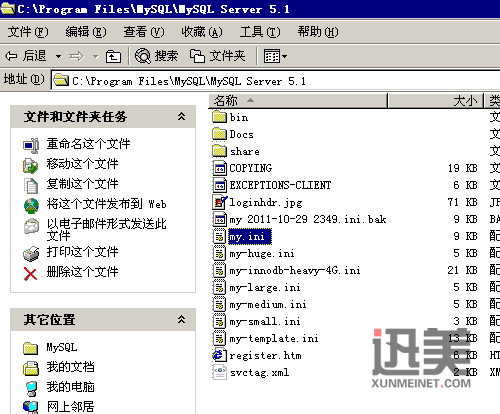The height and width of the screenshot is (414, 500).
Task: Open the views dropdown in the toolbar
Action: [275, 56]
